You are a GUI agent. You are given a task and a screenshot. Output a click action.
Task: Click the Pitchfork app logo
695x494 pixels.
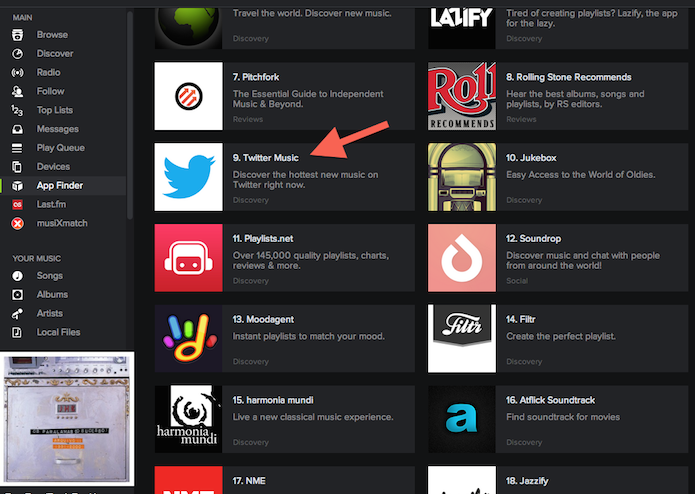click(188, 96)
